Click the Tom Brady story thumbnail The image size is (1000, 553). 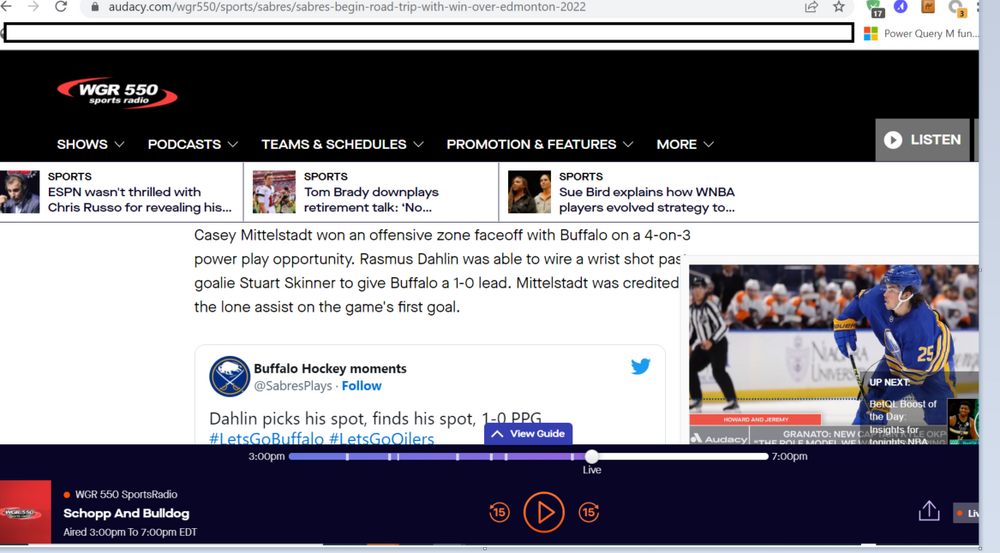click(x=274, y=191)
